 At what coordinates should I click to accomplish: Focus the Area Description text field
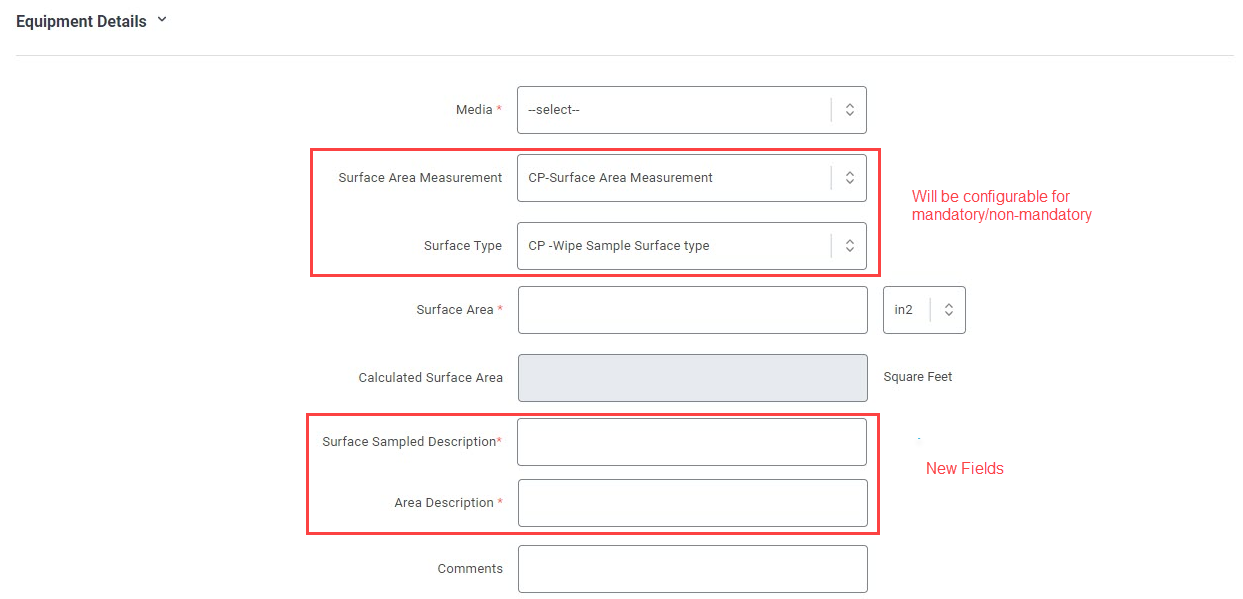click(692, 503)
